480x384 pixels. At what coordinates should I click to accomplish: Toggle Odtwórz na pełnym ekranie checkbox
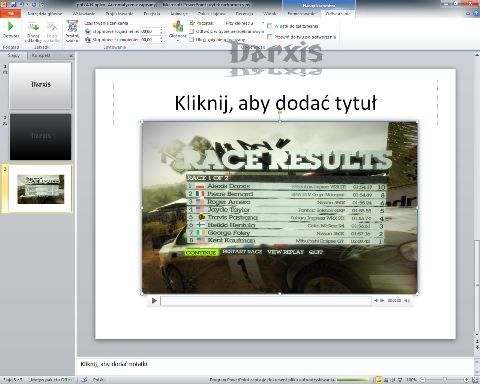[x=191, y=31]
